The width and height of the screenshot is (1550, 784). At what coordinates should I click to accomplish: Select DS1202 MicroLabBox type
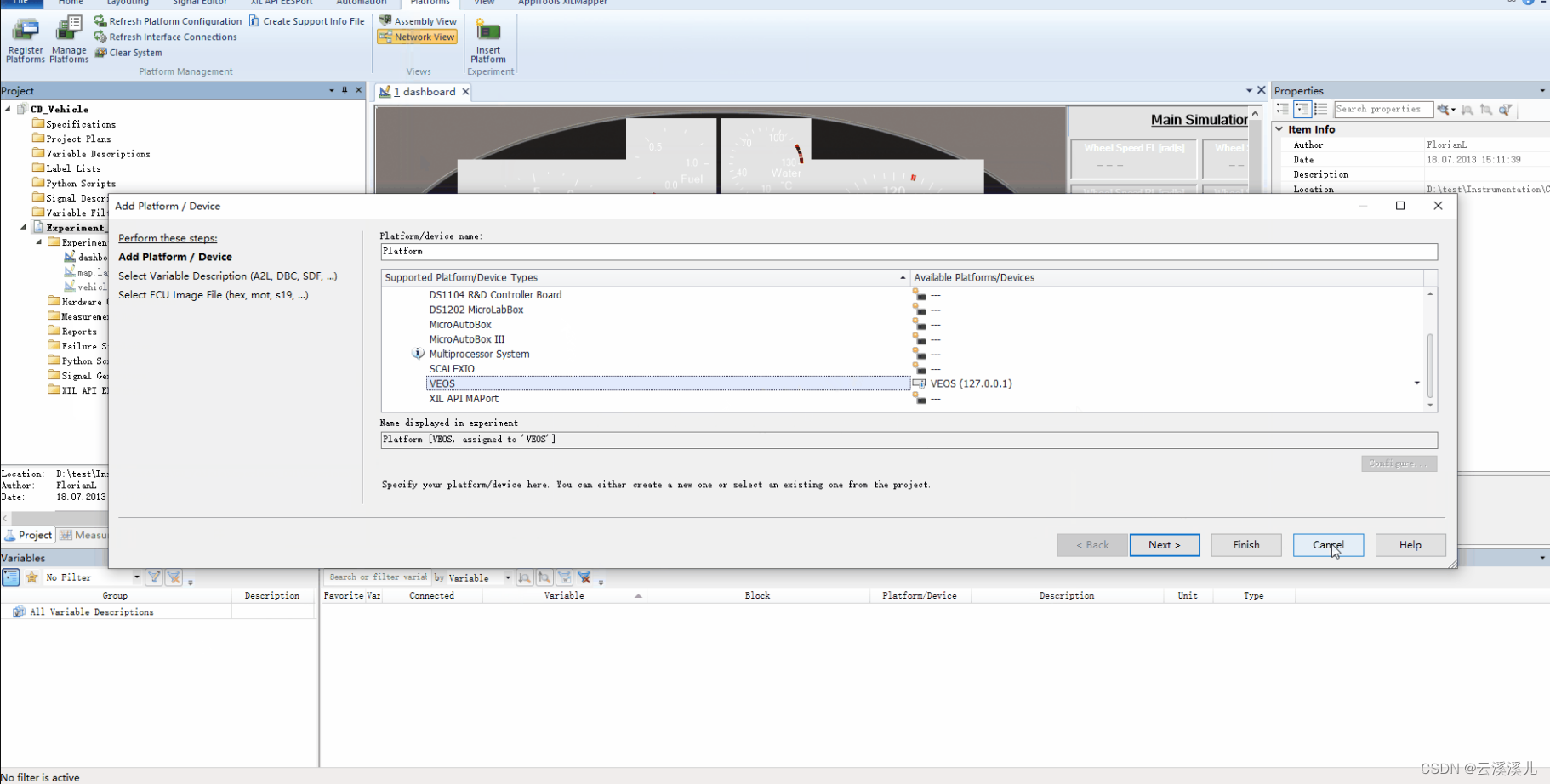(476, 310)
